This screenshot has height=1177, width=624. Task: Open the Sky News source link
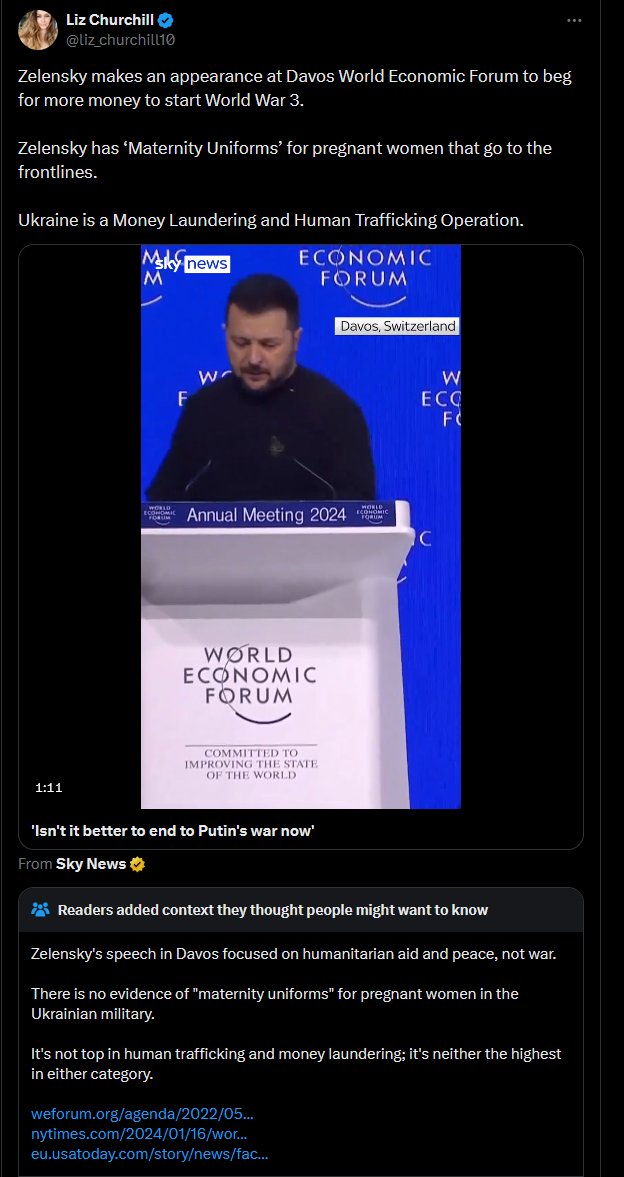(x=91, y=864)
